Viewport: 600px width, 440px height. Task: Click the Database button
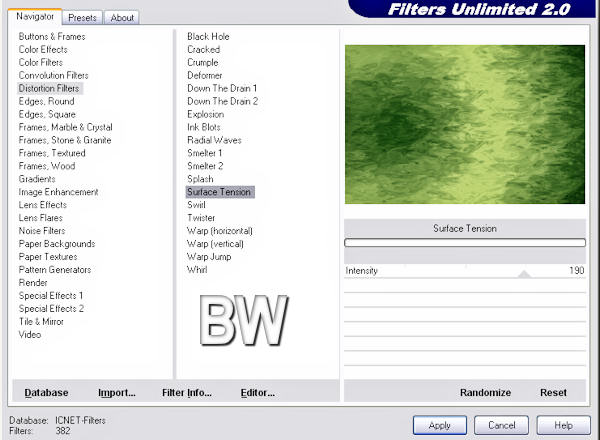click(46, 393)
